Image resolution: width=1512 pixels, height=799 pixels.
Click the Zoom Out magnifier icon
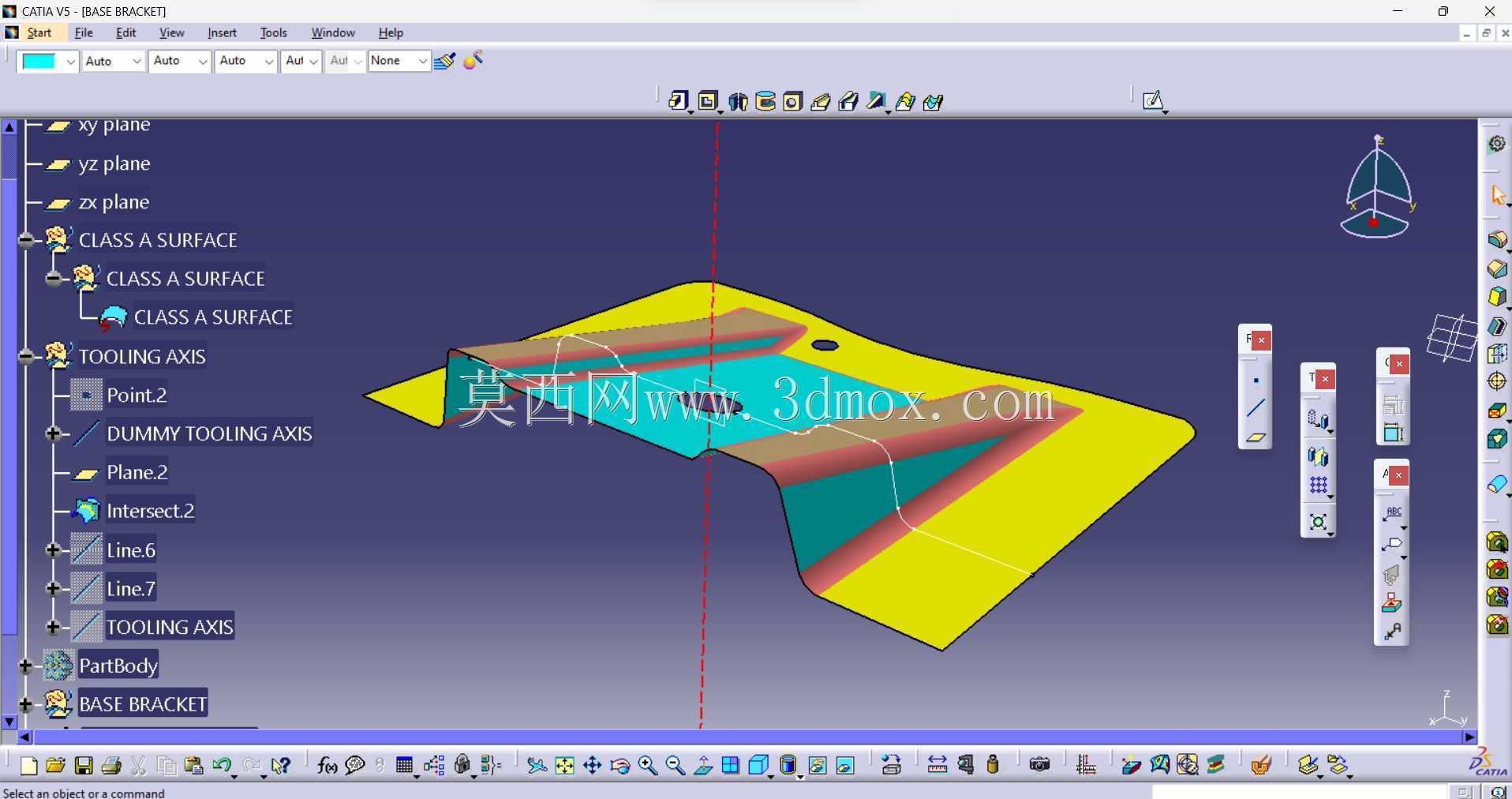pyautogui.click(x=676, y=765)
